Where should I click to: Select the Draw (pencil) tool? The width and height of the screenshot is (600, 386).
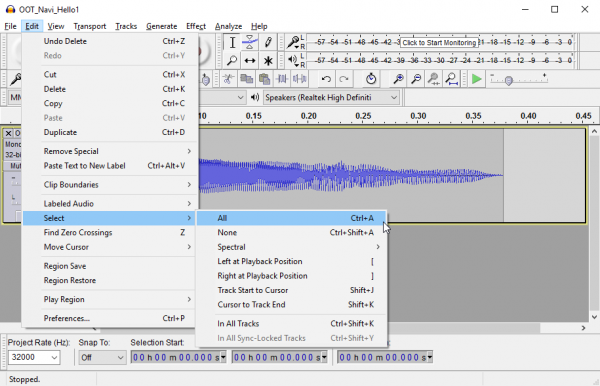click(x=268, y=42)
